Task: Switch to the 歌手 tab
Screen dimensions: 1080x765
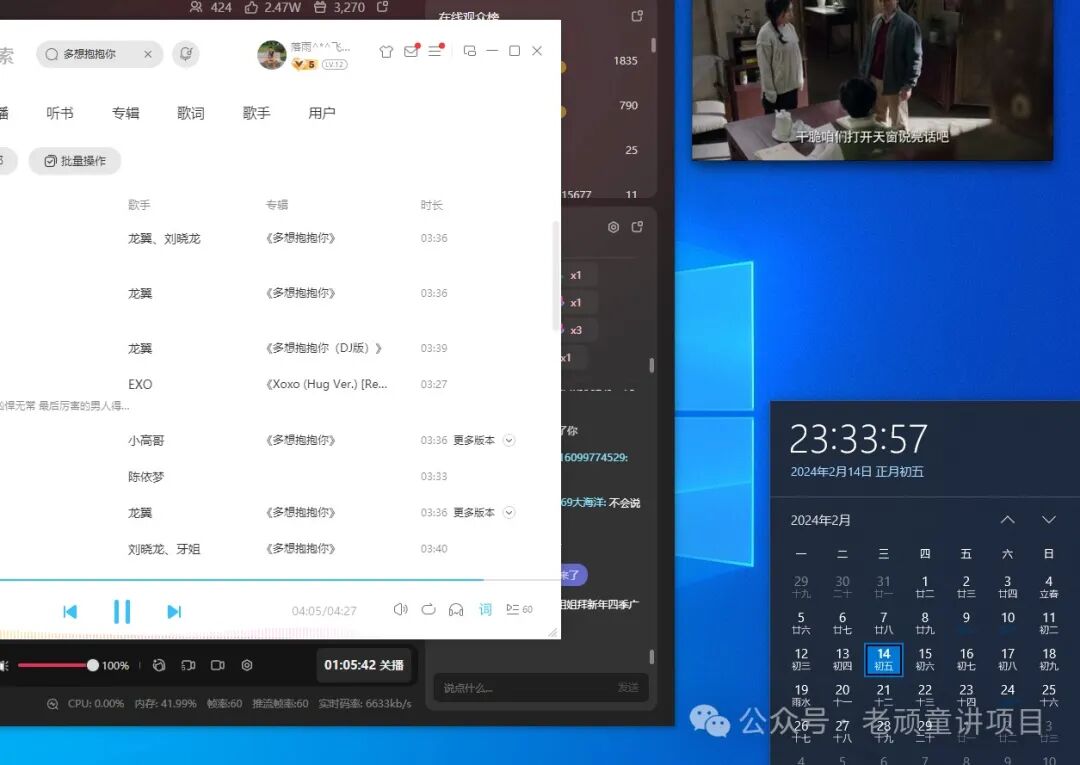Action: pyautogui.click(x=256, y=113)
